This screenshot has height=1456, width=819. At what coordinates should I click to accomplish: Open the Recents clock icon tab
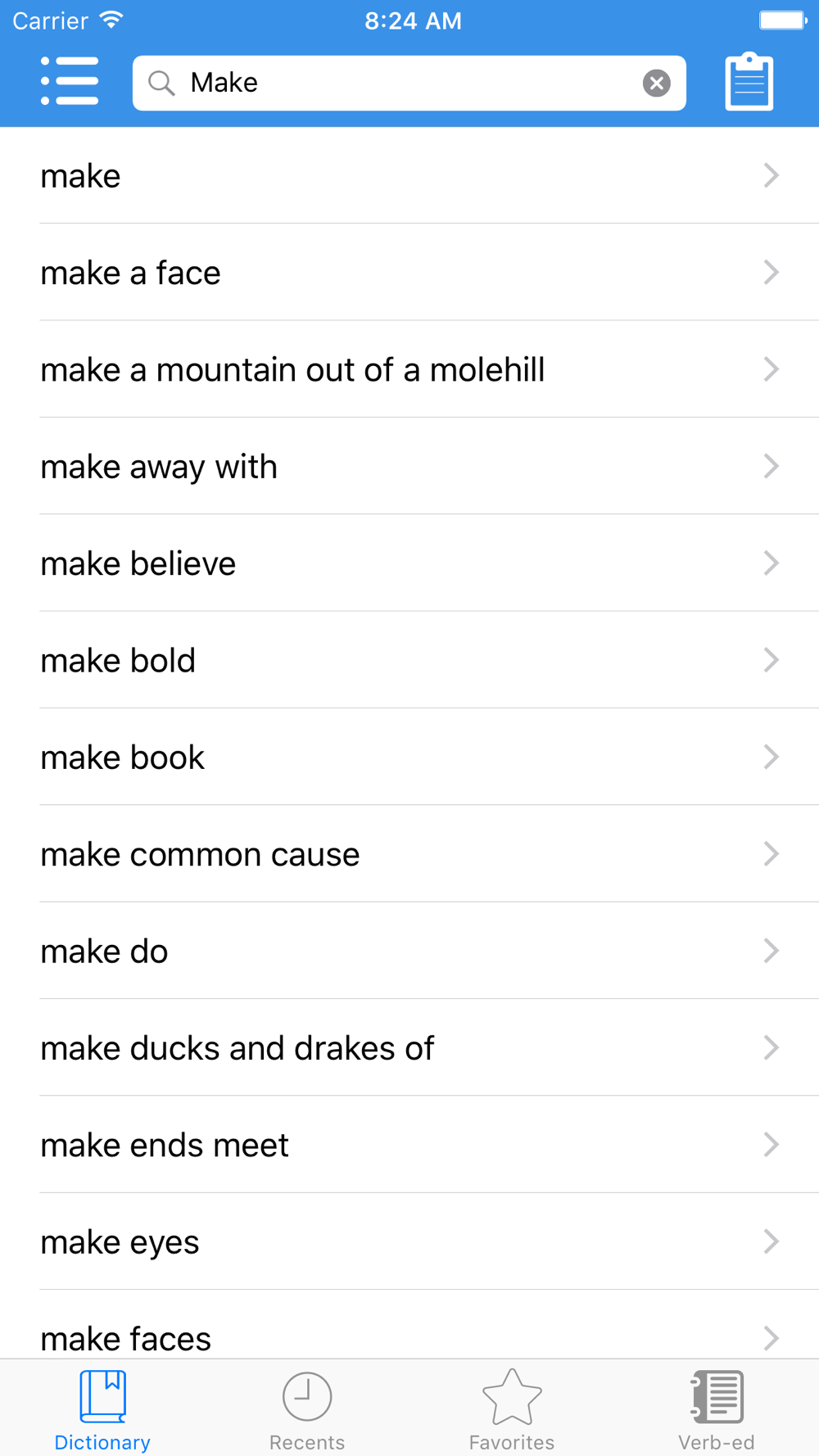307,1410
